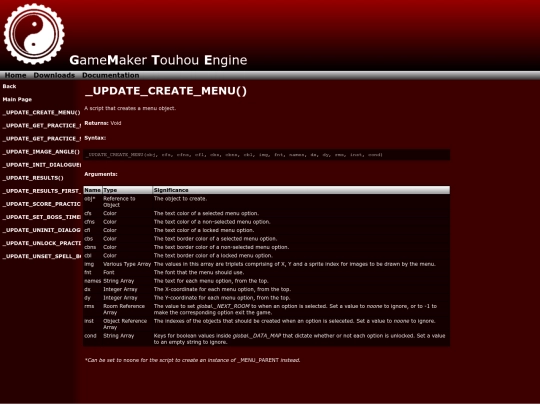Open _UPDATE_CREATE_MENU() in the sidebar
Viewport: 540px width, 405px height.
pyautogui.click(x=41, y=113)
